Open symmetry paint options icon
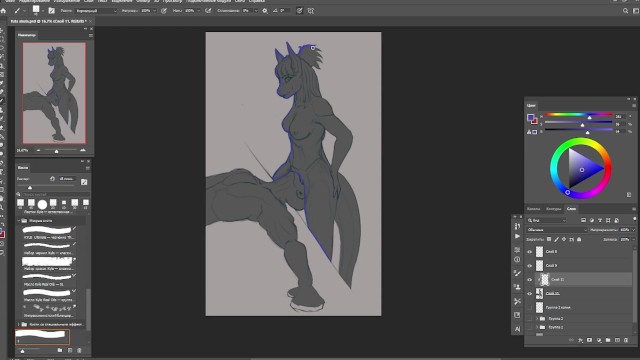 311,11
